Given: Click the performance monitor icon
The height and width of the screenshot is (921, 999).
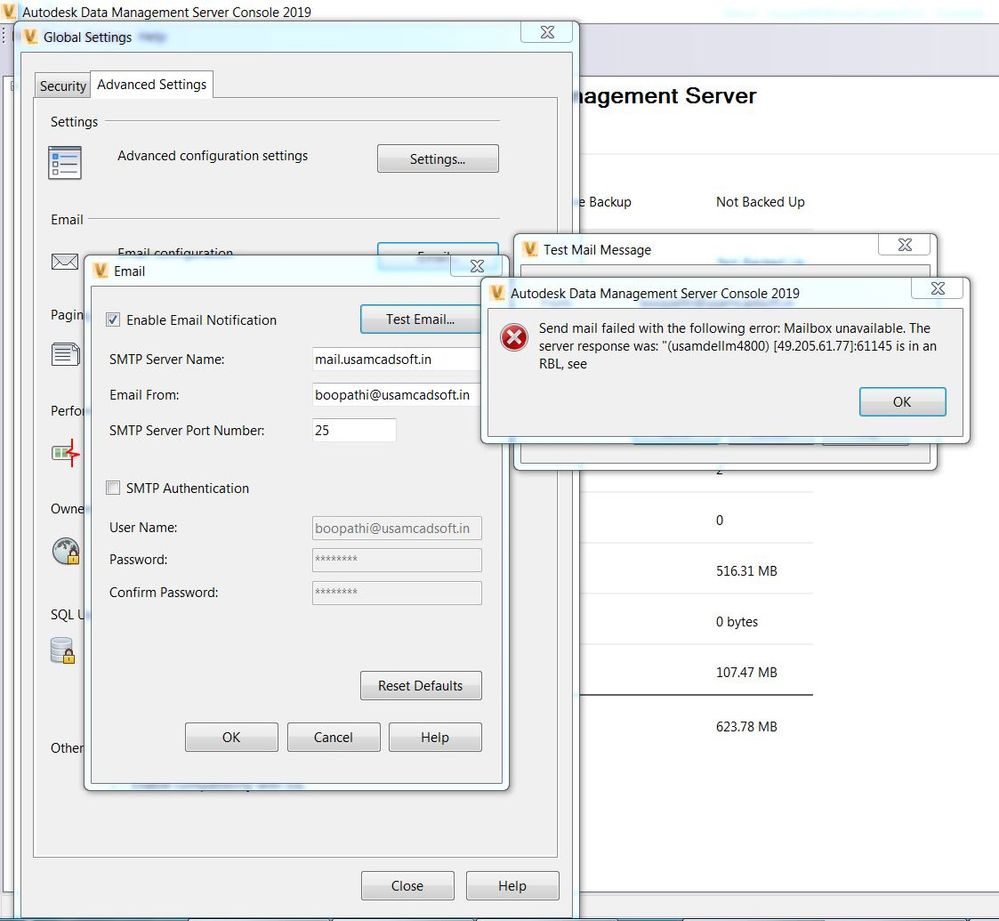Looking at the screenshot, I should tap(66, 453).
